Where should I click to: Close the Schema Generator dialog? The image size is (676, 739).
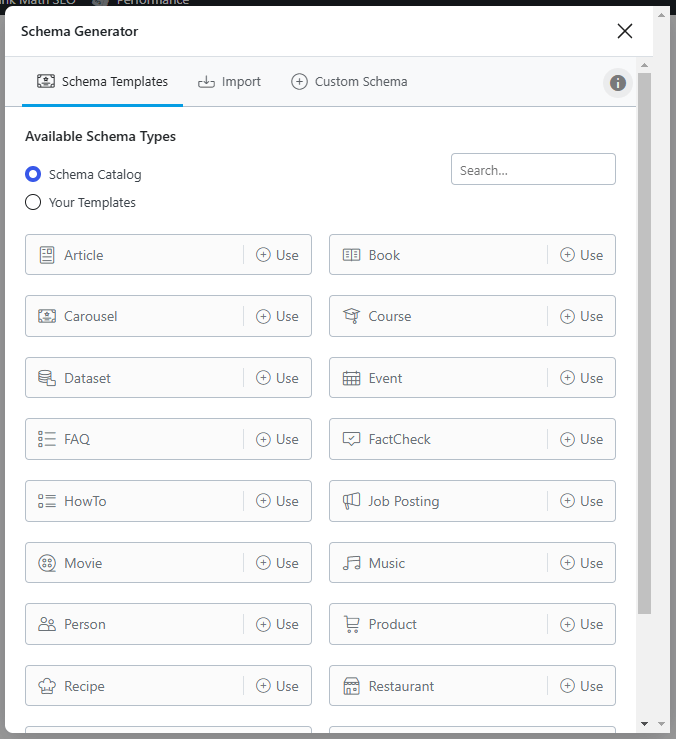pos(625,31)
